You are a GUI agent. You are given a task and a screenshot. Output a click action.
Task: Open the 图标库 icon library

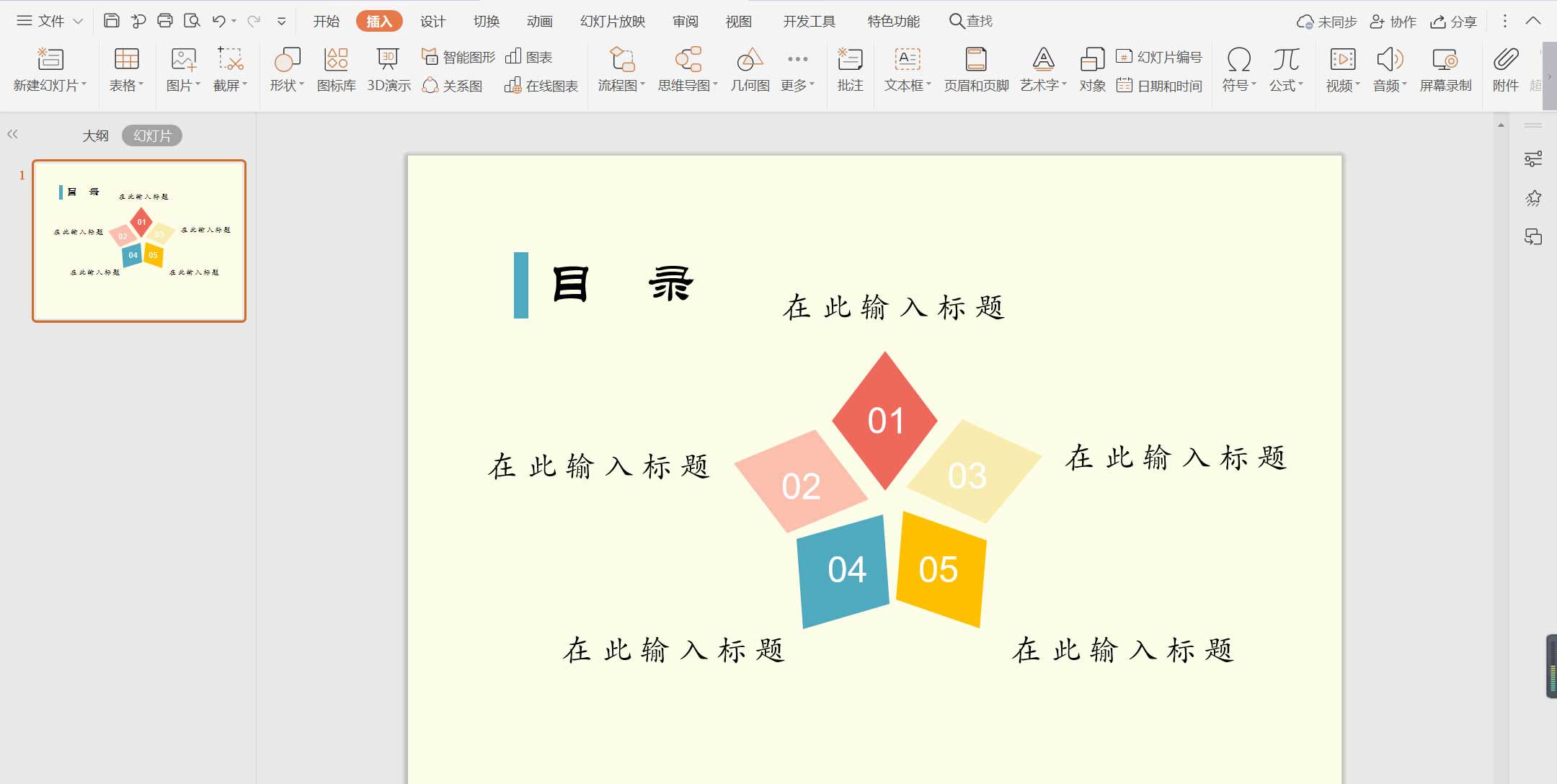coord(336,69)
